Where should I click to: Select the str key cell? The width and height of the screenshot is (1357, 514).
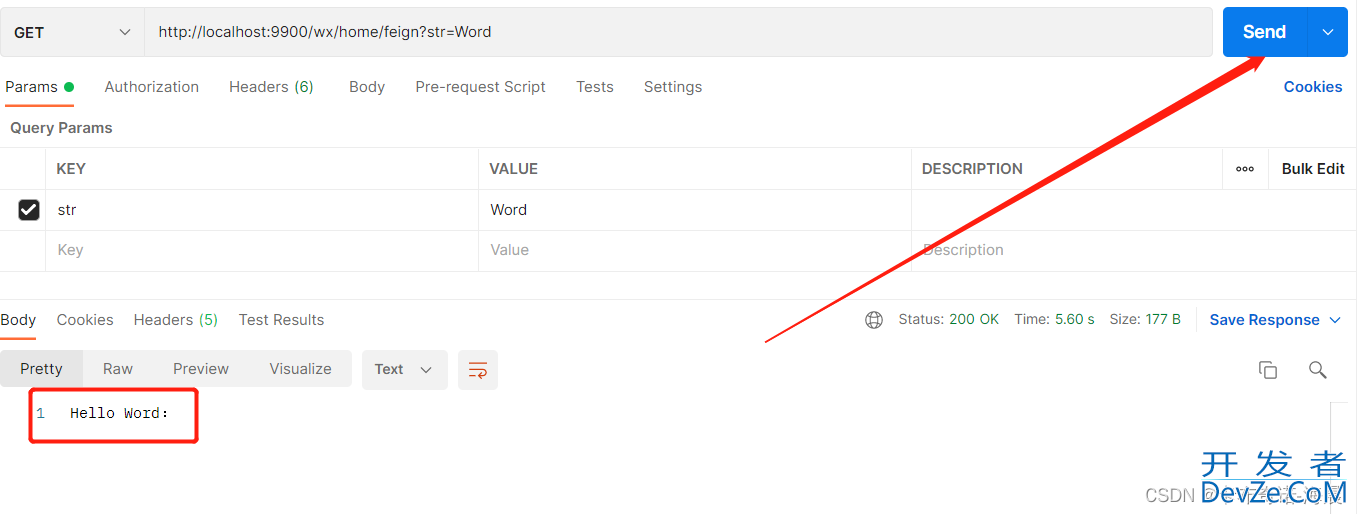262,210
